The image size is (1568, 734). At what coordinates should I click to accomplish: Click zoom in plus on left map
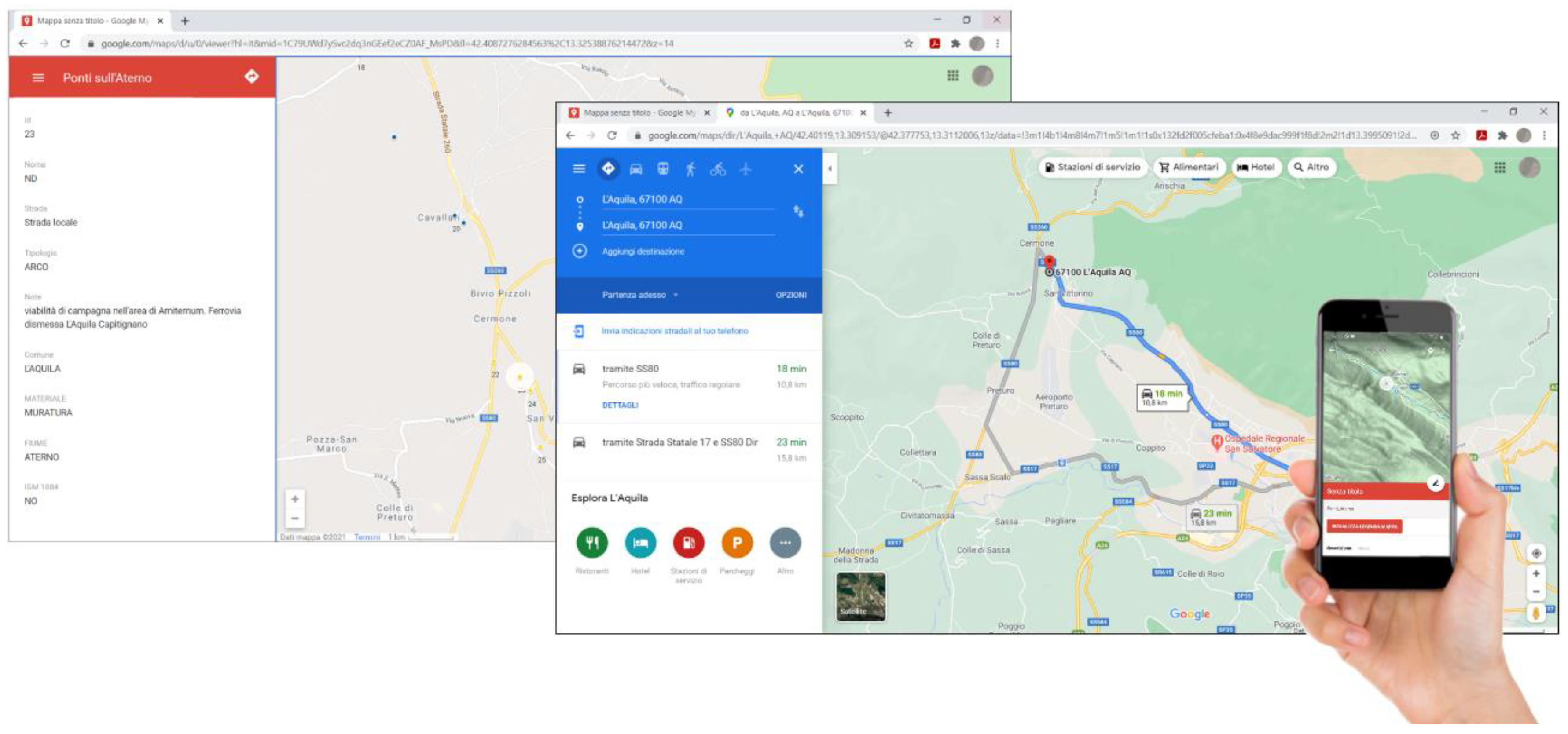tap(294, 499)
